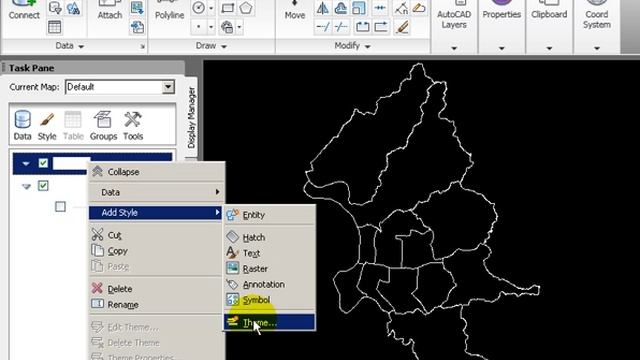Collapse the second layer row's tree arrow
Image resolution: width=640 pixels, height=360 pixels.
(x=27, y=187)
